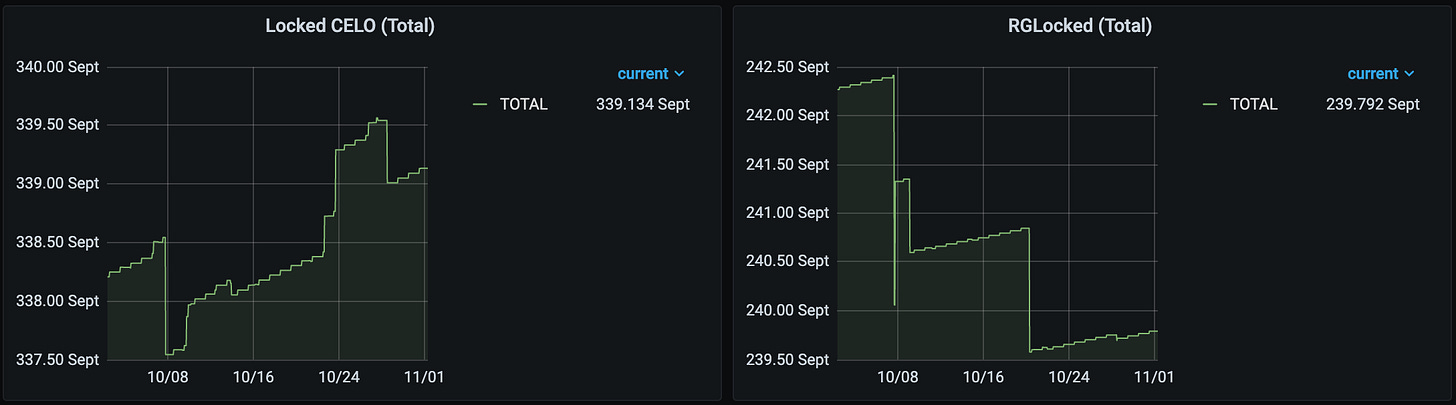Click the 340.00 Sept y-axis label
Screen dimensions: 1456x405
[x=58, y=67]
